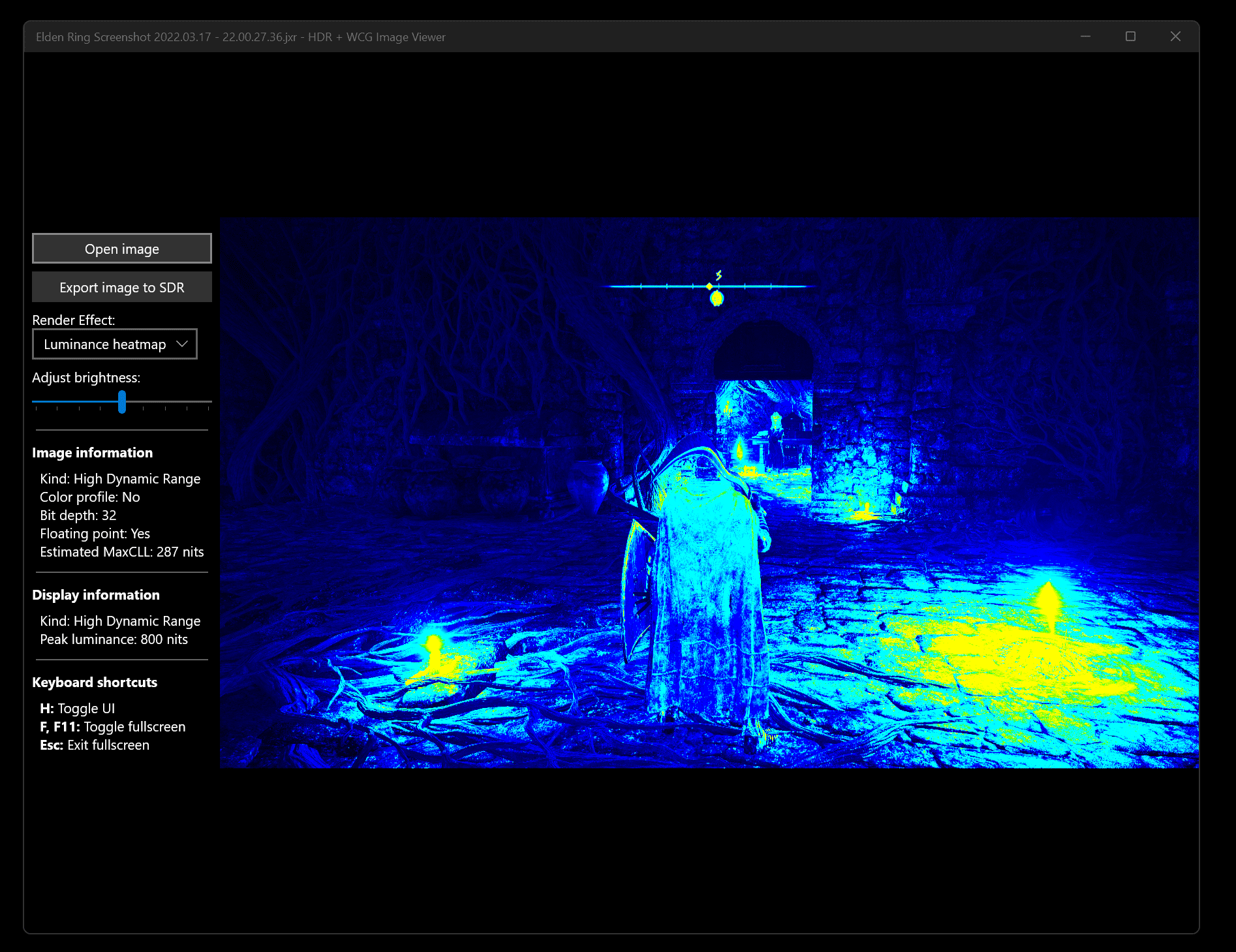Select the 'Estimated MaxCLL: 287 nits' text
The width and height of the screenshot is (1236, 952).
coord(122,552)
